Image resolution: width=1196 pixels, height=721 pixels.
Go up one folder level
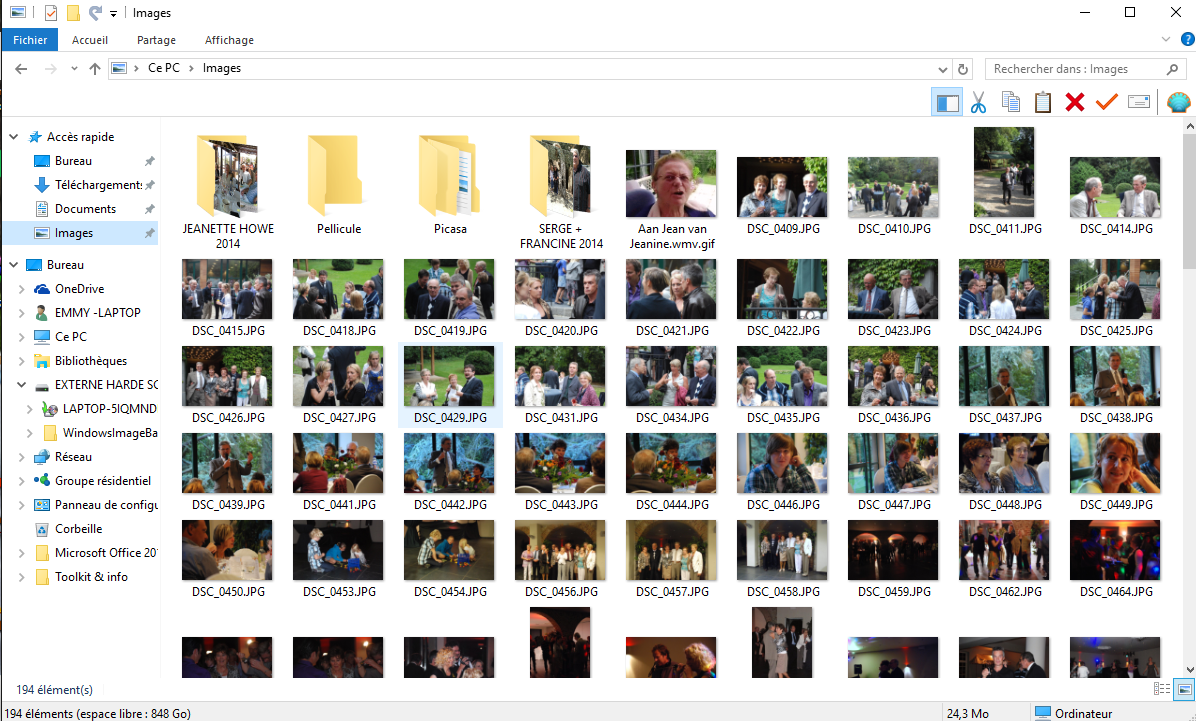[95, 69]
